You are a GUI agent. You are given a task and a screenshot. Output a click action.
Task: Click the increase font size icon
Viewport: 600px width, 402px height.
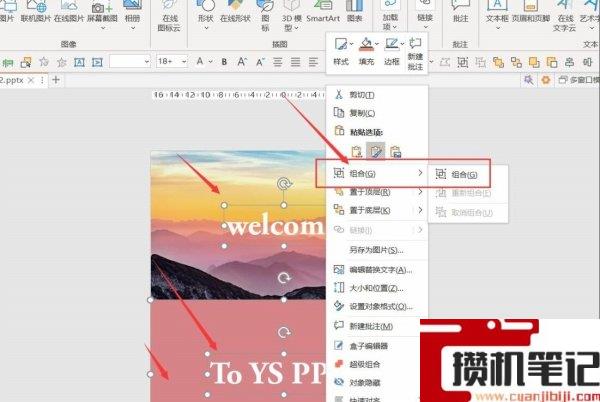(242, 62)
